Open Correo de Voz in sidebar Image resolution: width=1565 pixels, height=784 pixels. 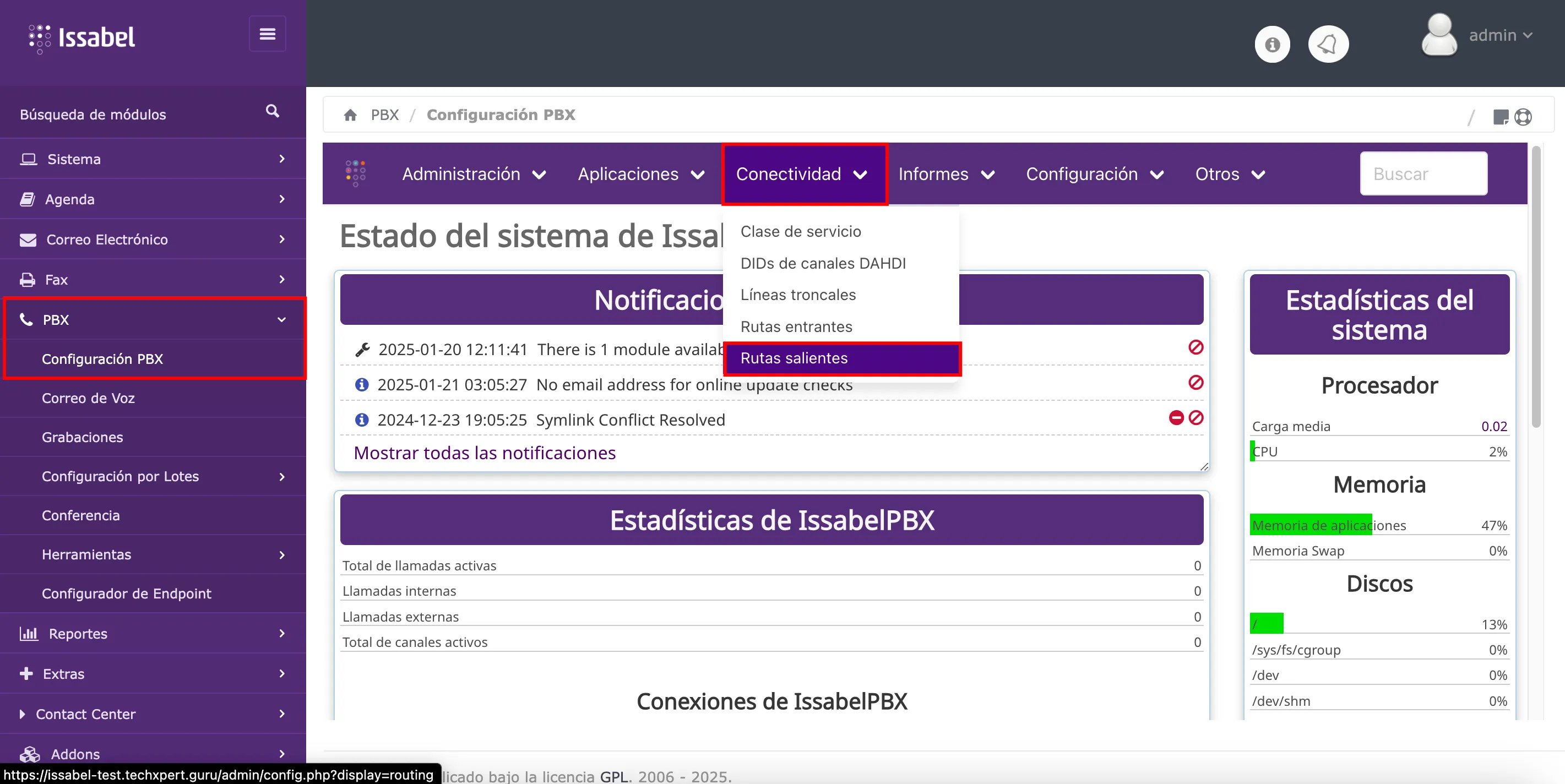pos(88,399)
